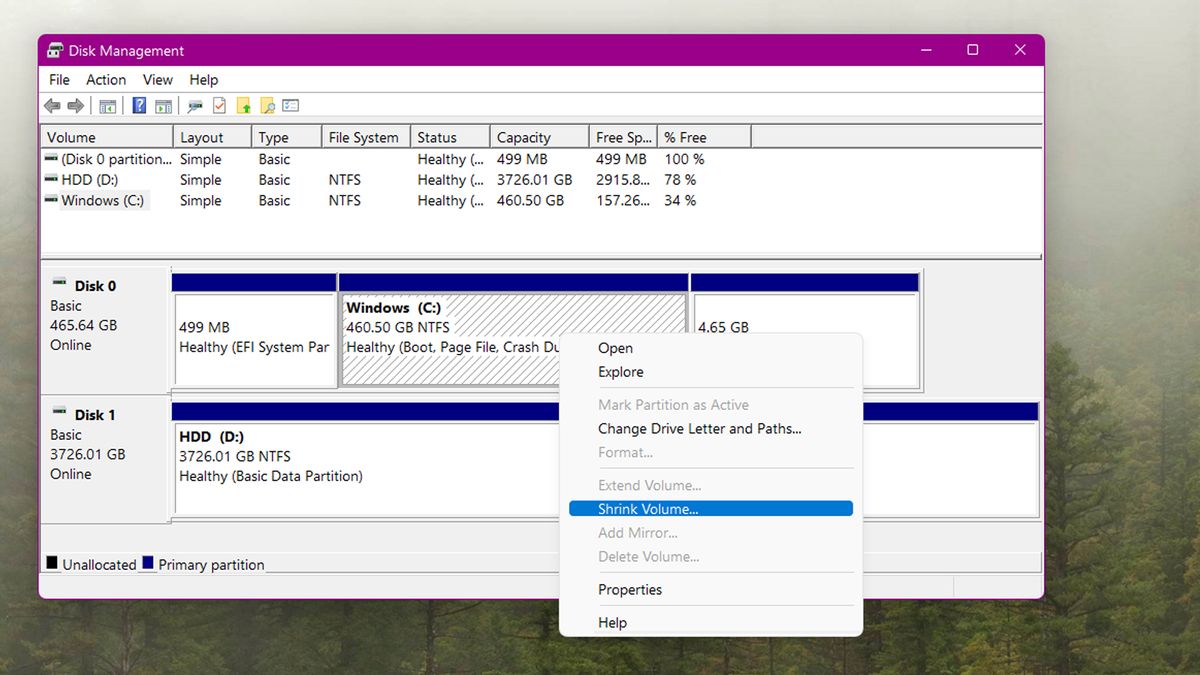Open the Help menu in menu bar

click(x=204, y=80)
